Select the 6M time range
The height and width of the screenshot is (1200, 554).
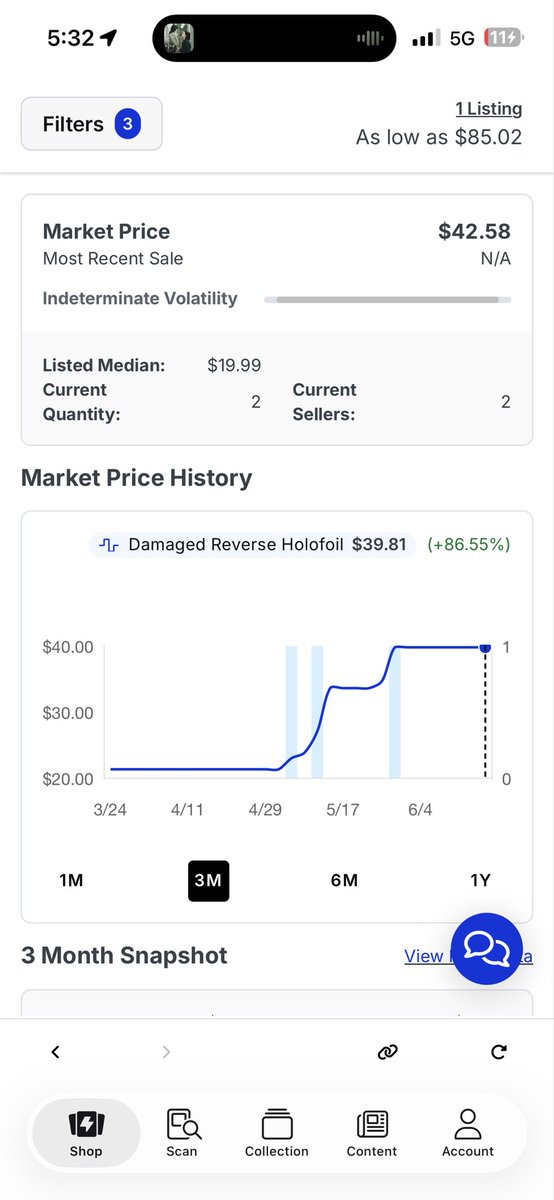[344, 880]
